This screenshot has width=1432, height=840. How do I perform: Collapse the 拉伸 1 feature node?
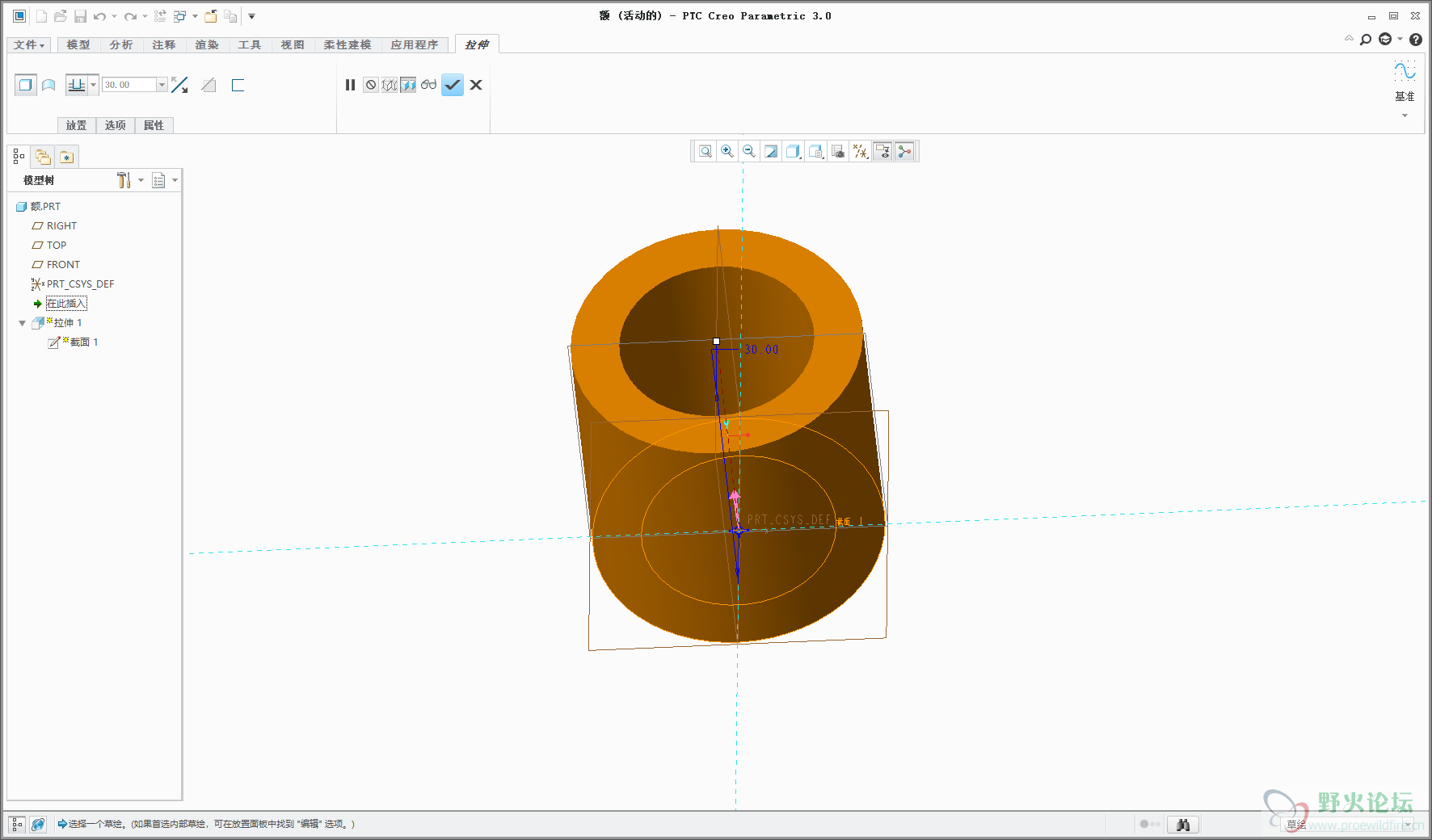(22, 323)
